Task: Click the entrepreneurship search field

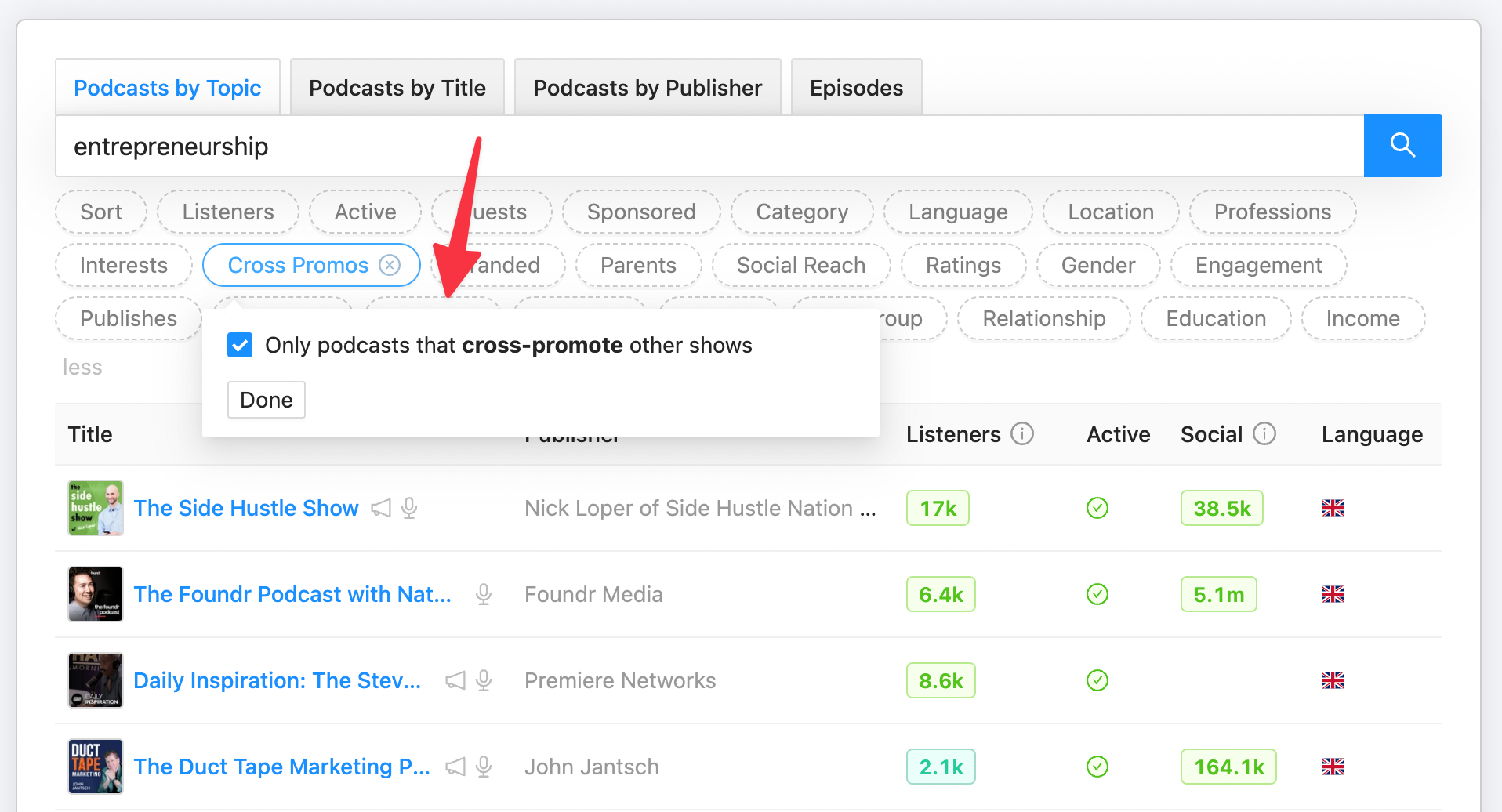Action: pos(709,146)
